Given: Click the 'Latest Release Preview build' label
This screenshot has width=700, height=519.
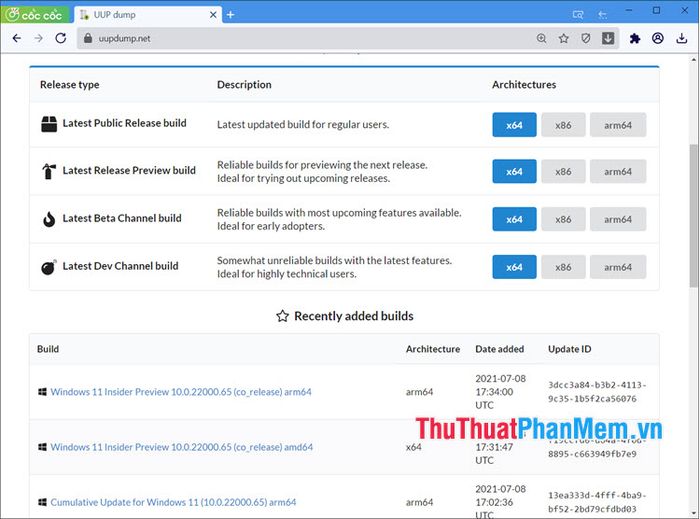Looking at the screenshot, I should [x=129, y=170].
